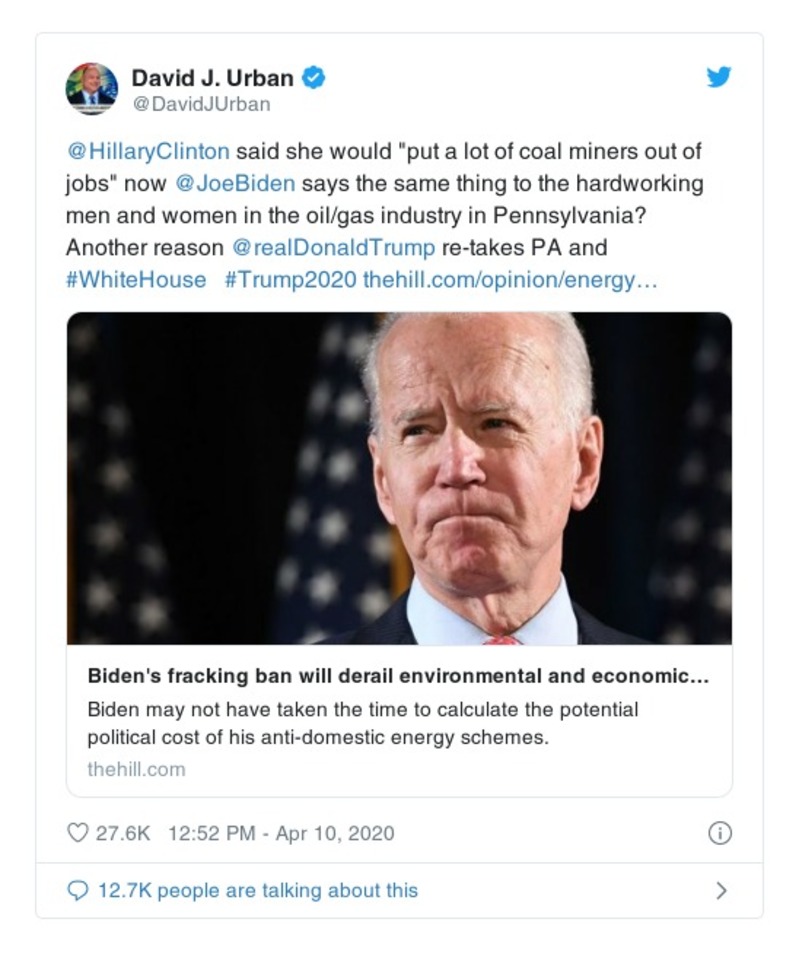Open the @HillaryClinton mention link
The width and height of the screenshot is (799, 957).
[148, 152]
